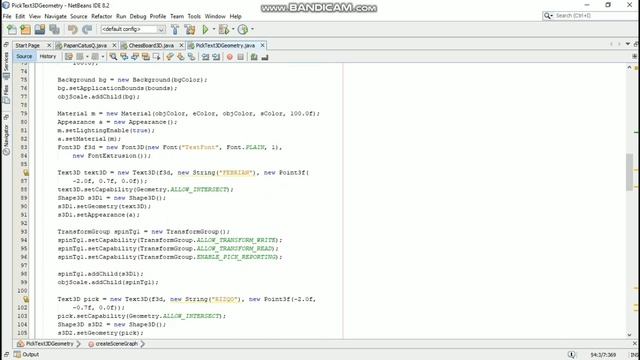Switch to the Start Page tab
This screenshot has height=360, width=640.
[28, 46]
